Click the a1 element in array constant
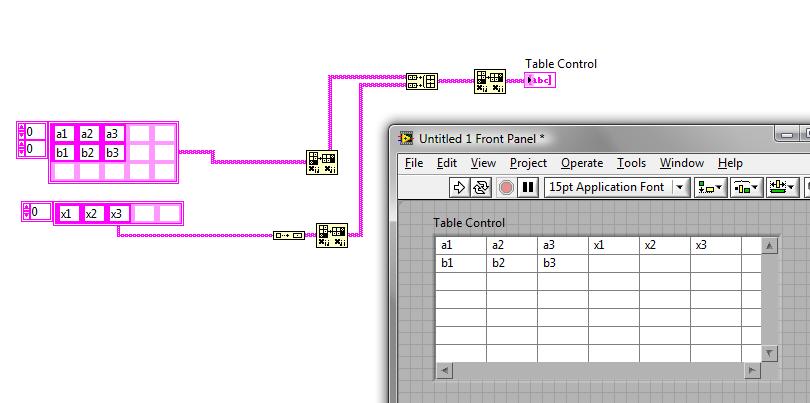The width and height of the screenshot is (810, 403). 65,134
